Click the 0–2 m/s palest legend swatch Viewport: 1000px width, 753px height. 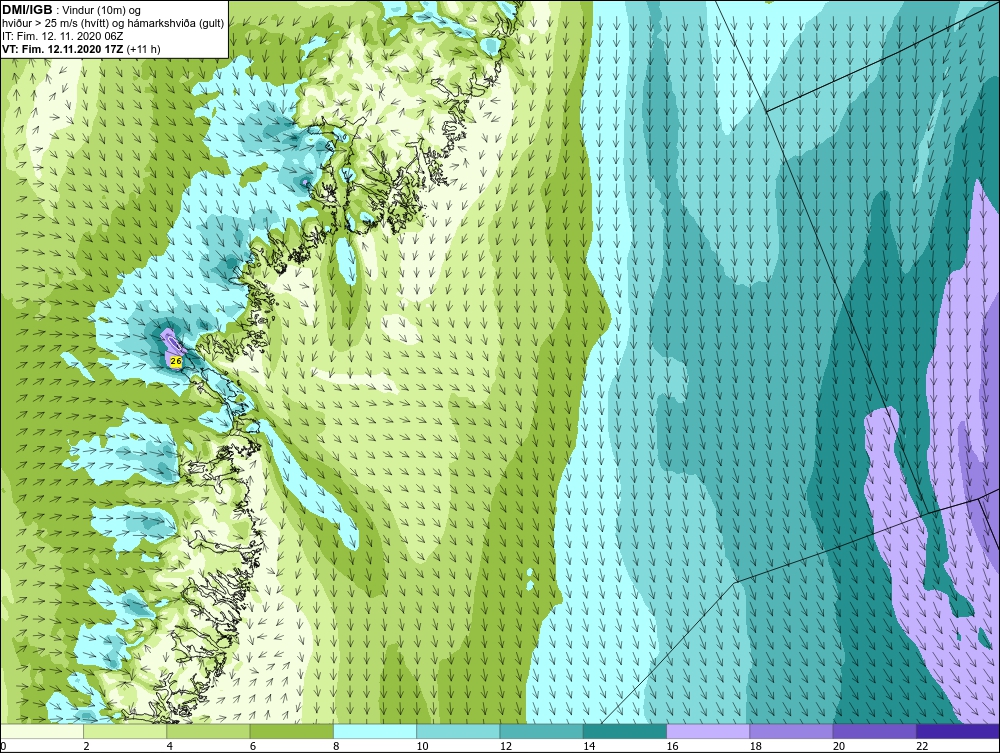tap(42, 731)
